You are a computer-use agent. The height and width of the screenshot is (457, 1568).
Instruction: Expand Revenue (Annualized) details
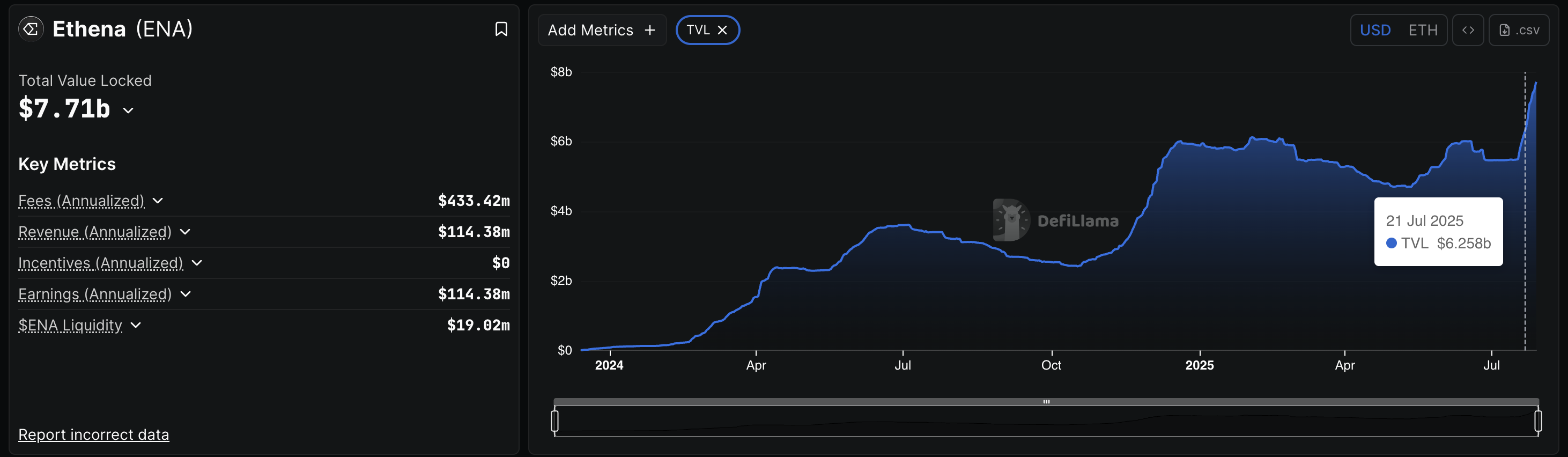coord(185,232)
